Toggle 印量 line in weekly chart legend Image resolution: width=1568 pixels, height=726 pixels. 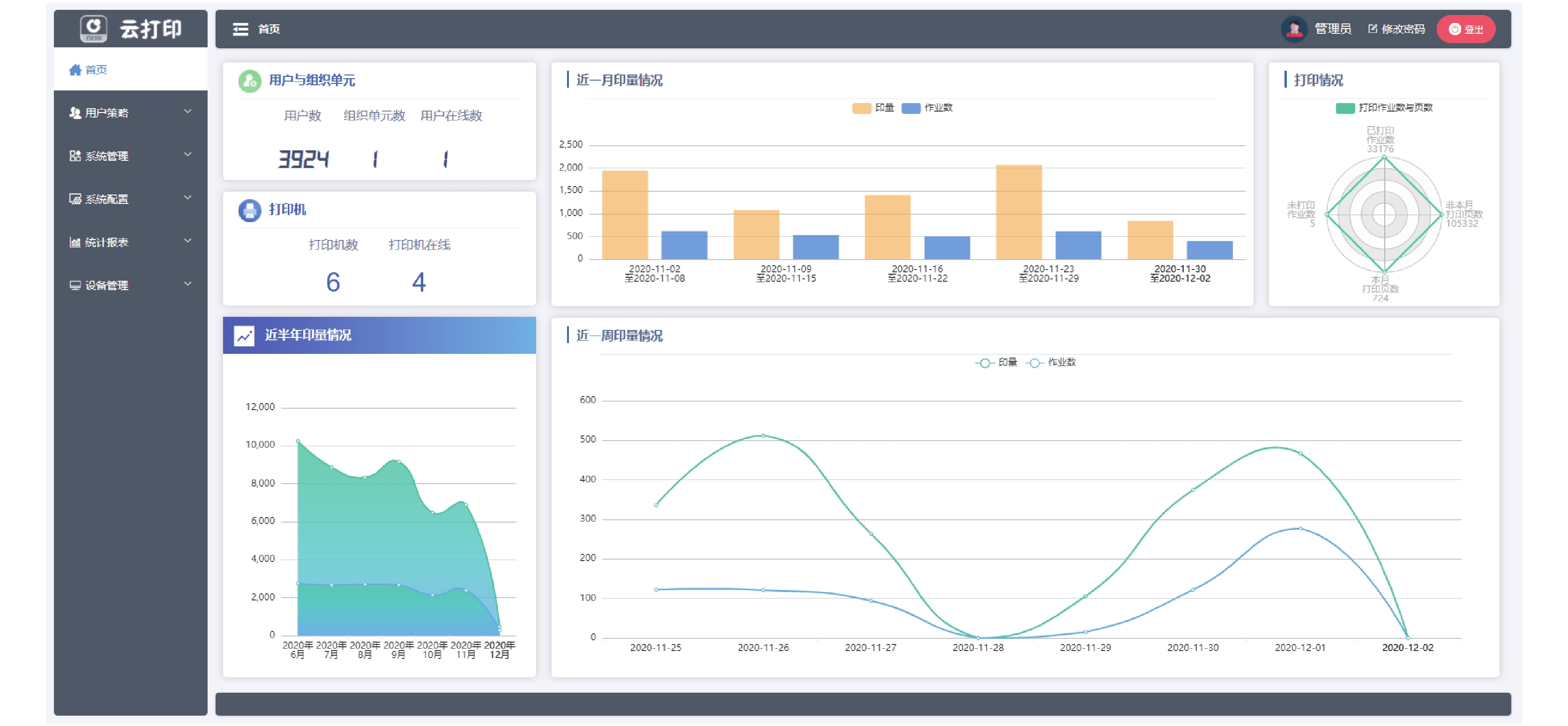pos(996,363)
